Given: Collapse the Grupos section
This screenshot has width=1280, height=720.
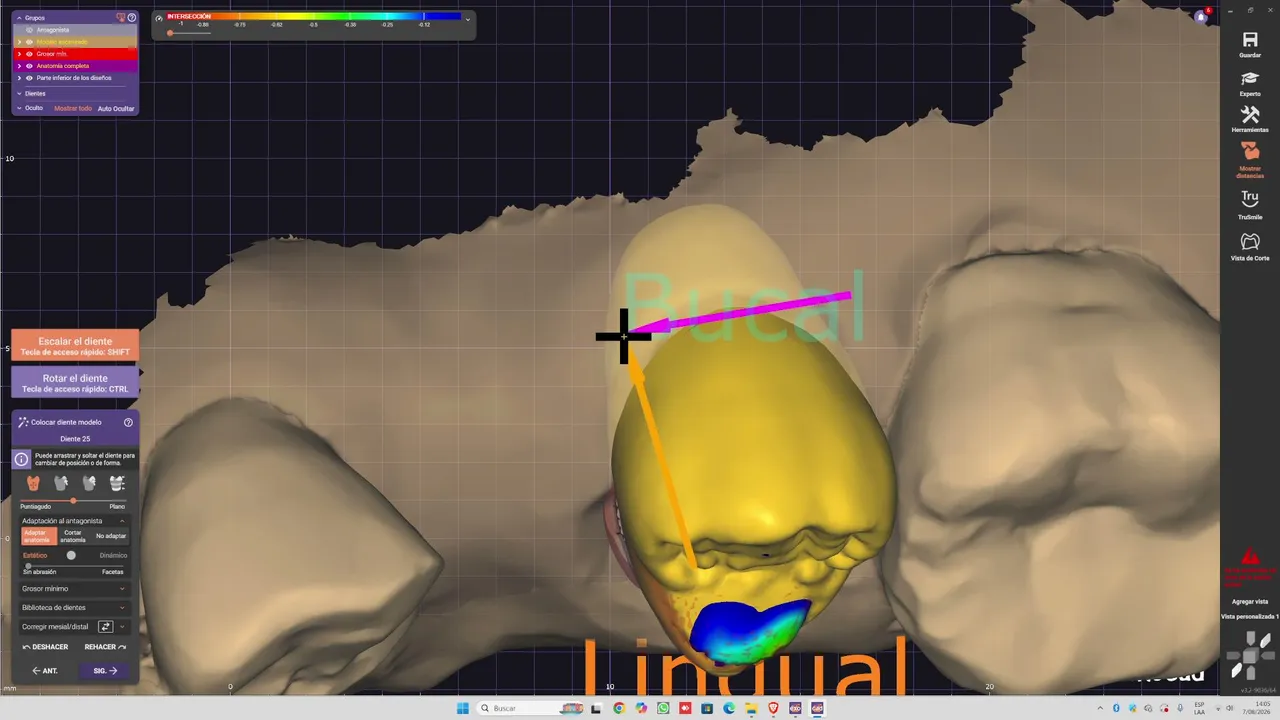Looking at the screenshot, I should tap(19, 17).
